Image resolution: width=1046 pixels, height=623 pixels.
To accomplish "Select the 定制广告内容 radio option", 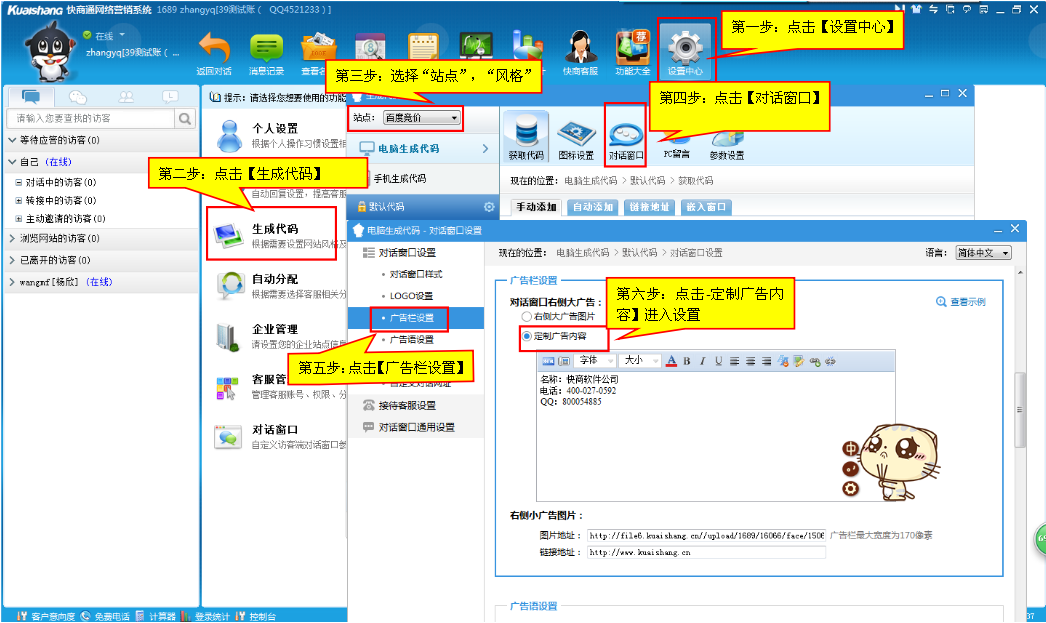I will [x=526, y=336].
